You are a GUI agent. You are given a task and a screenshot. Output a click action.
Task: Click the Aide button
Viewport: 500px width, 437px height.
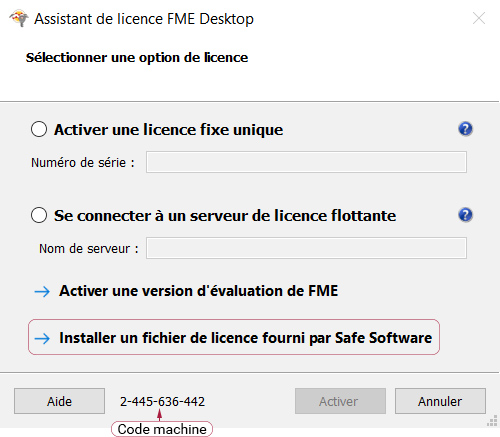pyautogui.click(x=59, y=401)
